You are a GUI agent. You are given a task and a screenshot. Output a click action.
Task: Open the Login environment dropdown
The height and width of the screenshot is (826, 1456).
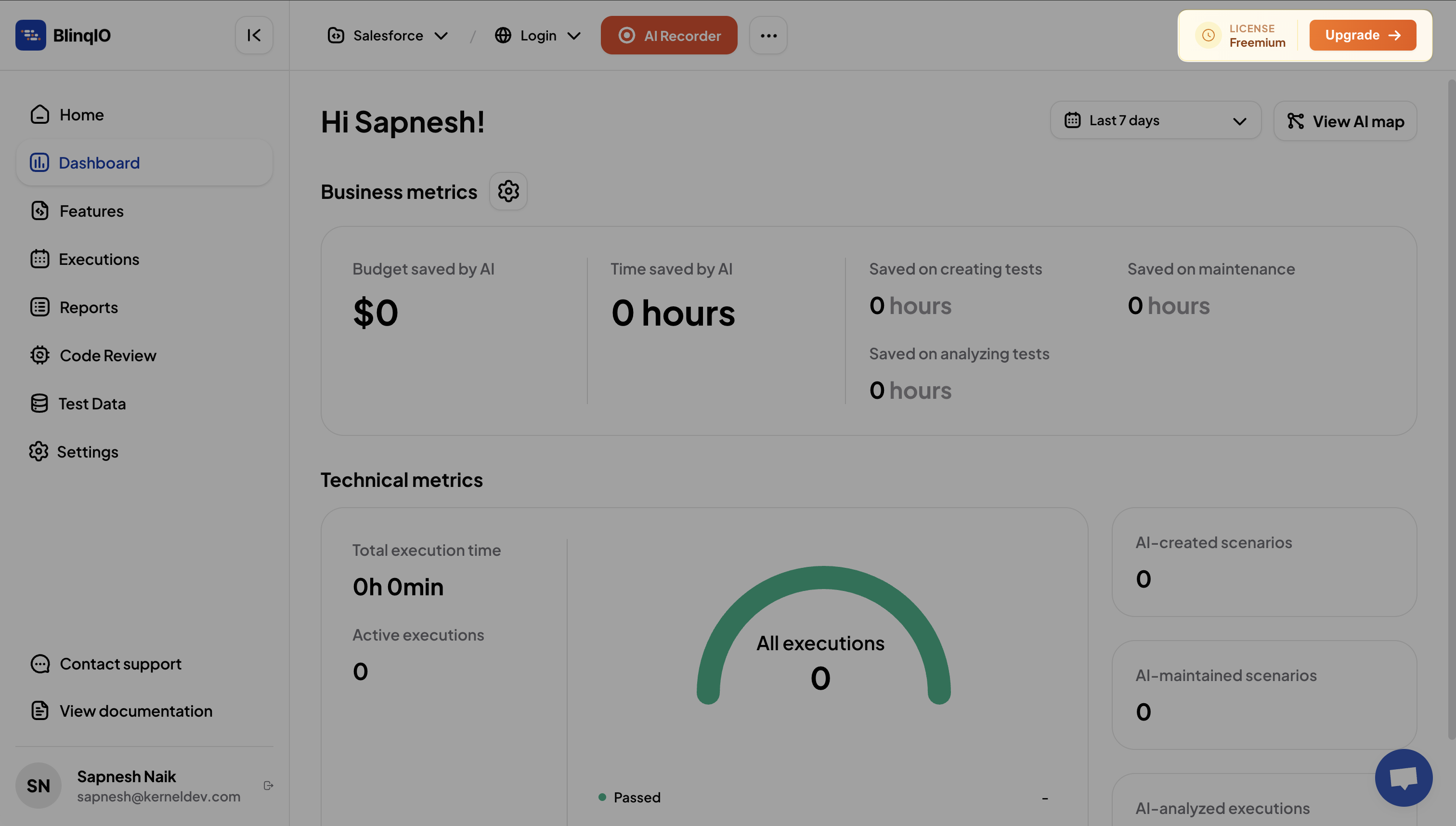[537, 35]
